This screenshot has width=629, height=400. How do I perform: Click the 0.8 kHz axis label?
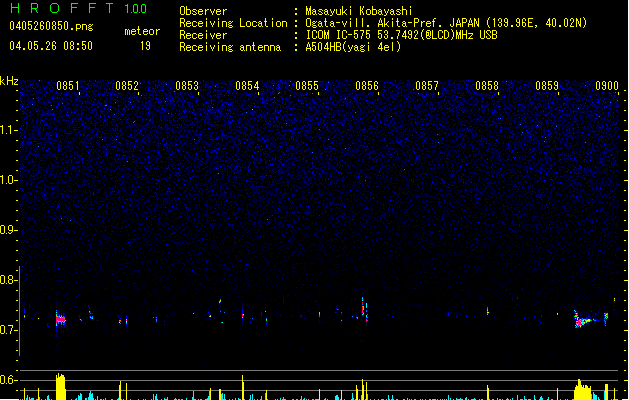[x=8, y=280]
